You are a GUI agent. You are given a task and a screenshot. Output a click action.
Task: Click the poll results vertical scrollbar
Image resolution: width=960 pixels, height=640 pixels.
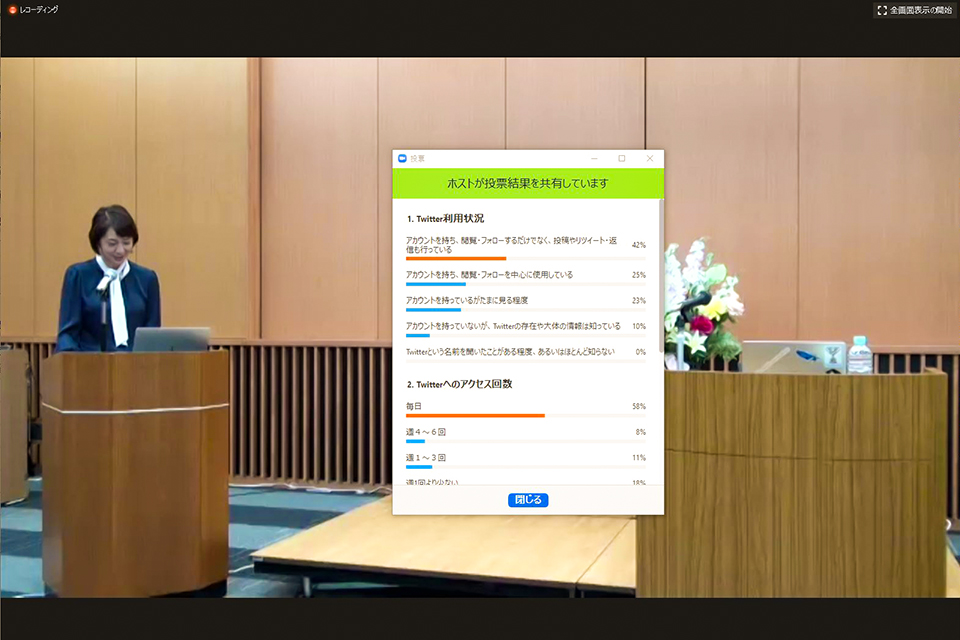tap(661, 276)
